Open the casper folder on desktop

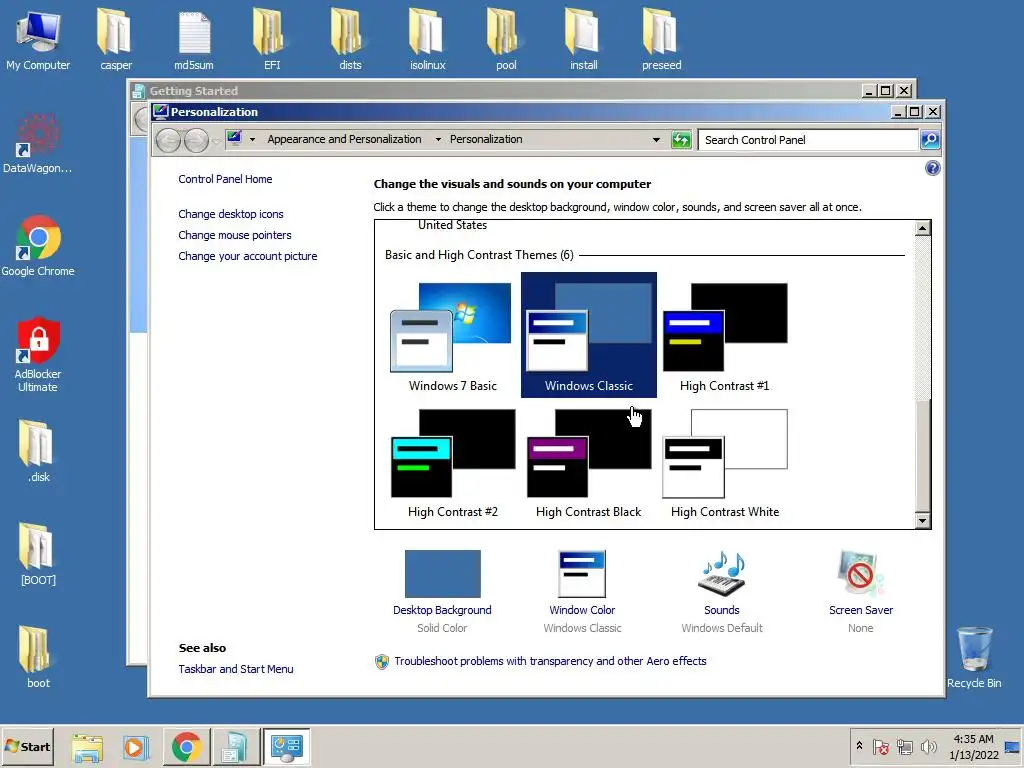click(x=116, y=40)
